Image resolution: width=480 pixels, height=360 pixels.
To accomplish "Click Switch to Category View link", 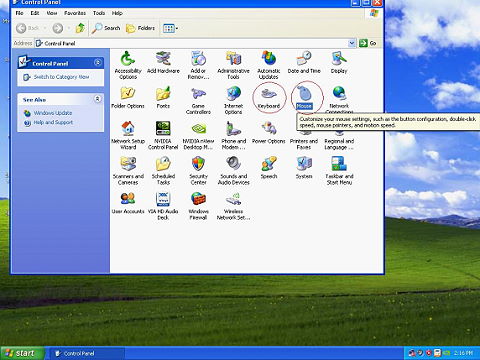I will click(61, 77).
